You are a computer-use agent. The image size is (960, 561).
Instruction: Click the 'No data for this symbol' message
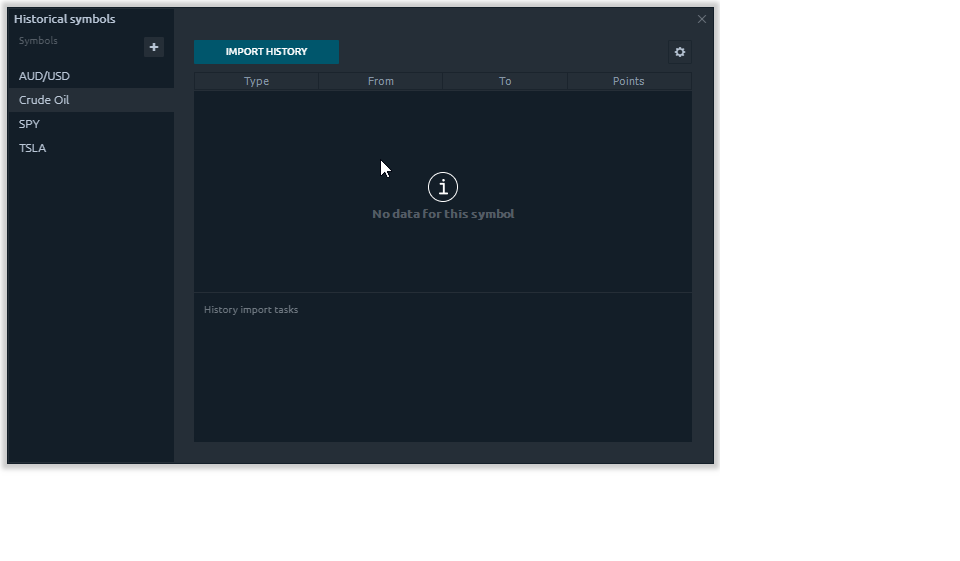tap(443, 214)
